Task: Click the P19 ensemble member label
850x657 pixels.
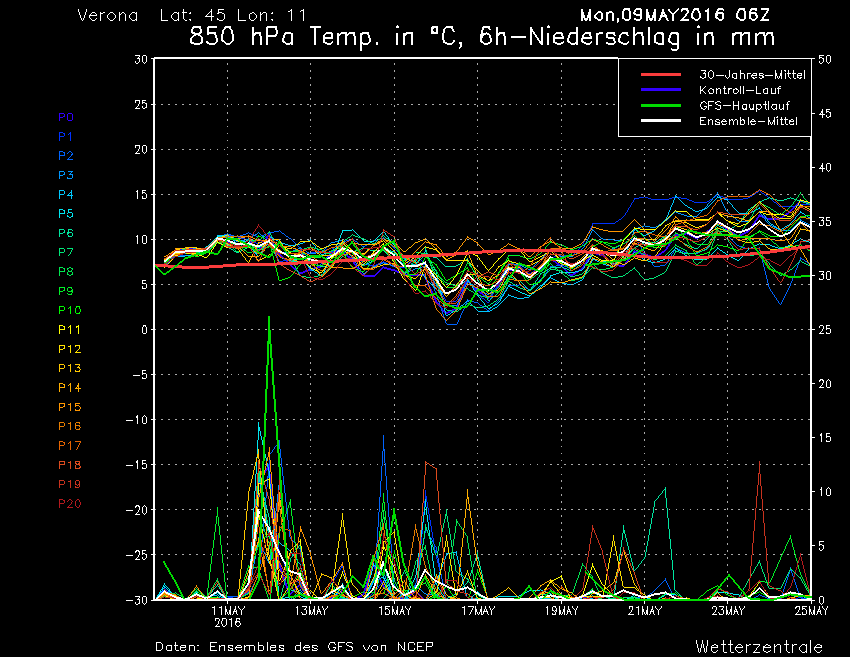Action: coord(69,484)
